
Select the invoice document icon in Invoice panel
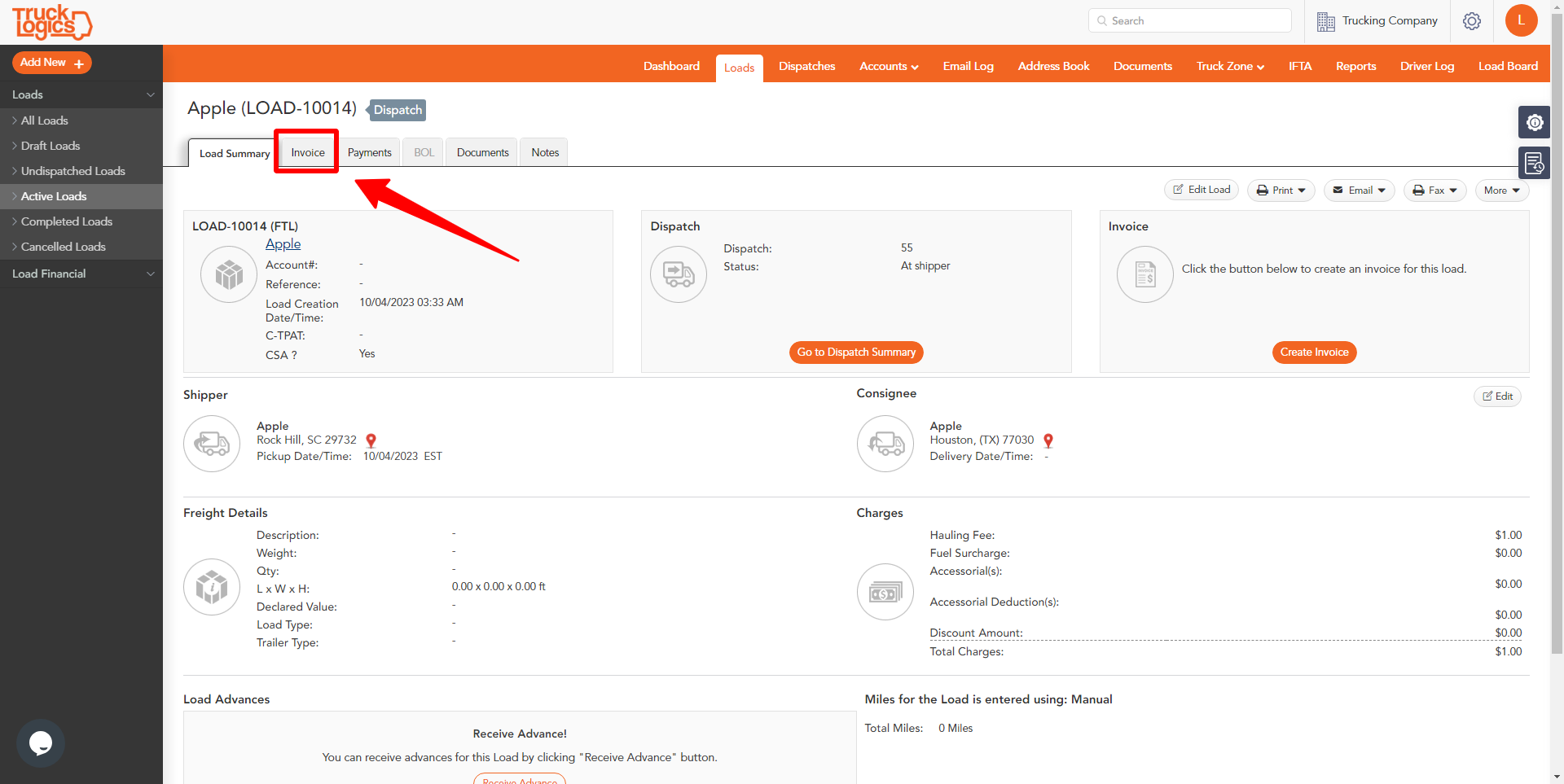pyautogui.click(x=1144, y=274)
